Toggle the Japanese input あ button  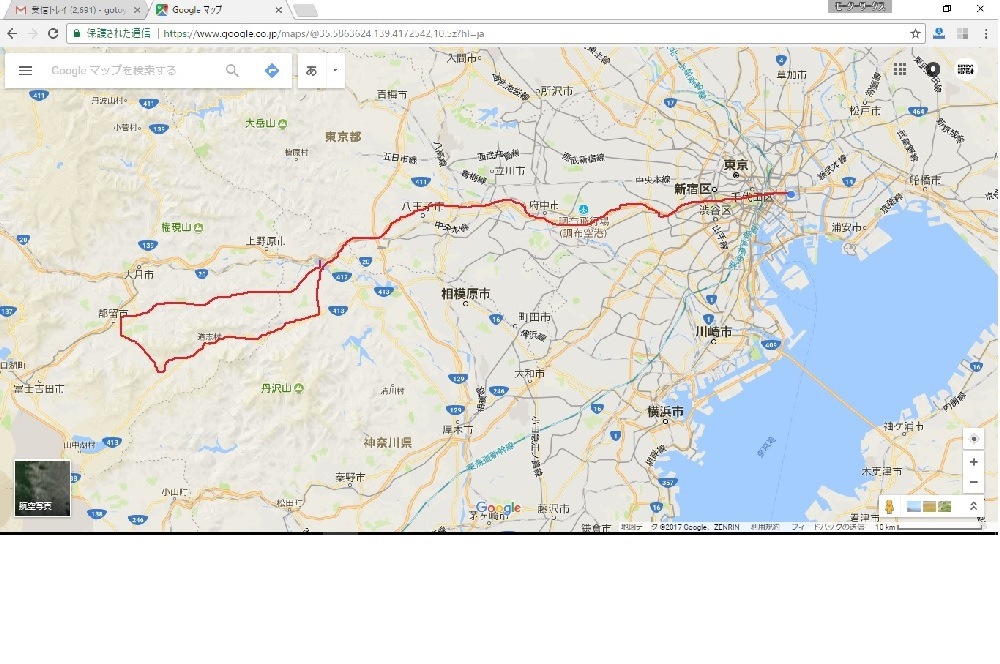tap(311, 70)
